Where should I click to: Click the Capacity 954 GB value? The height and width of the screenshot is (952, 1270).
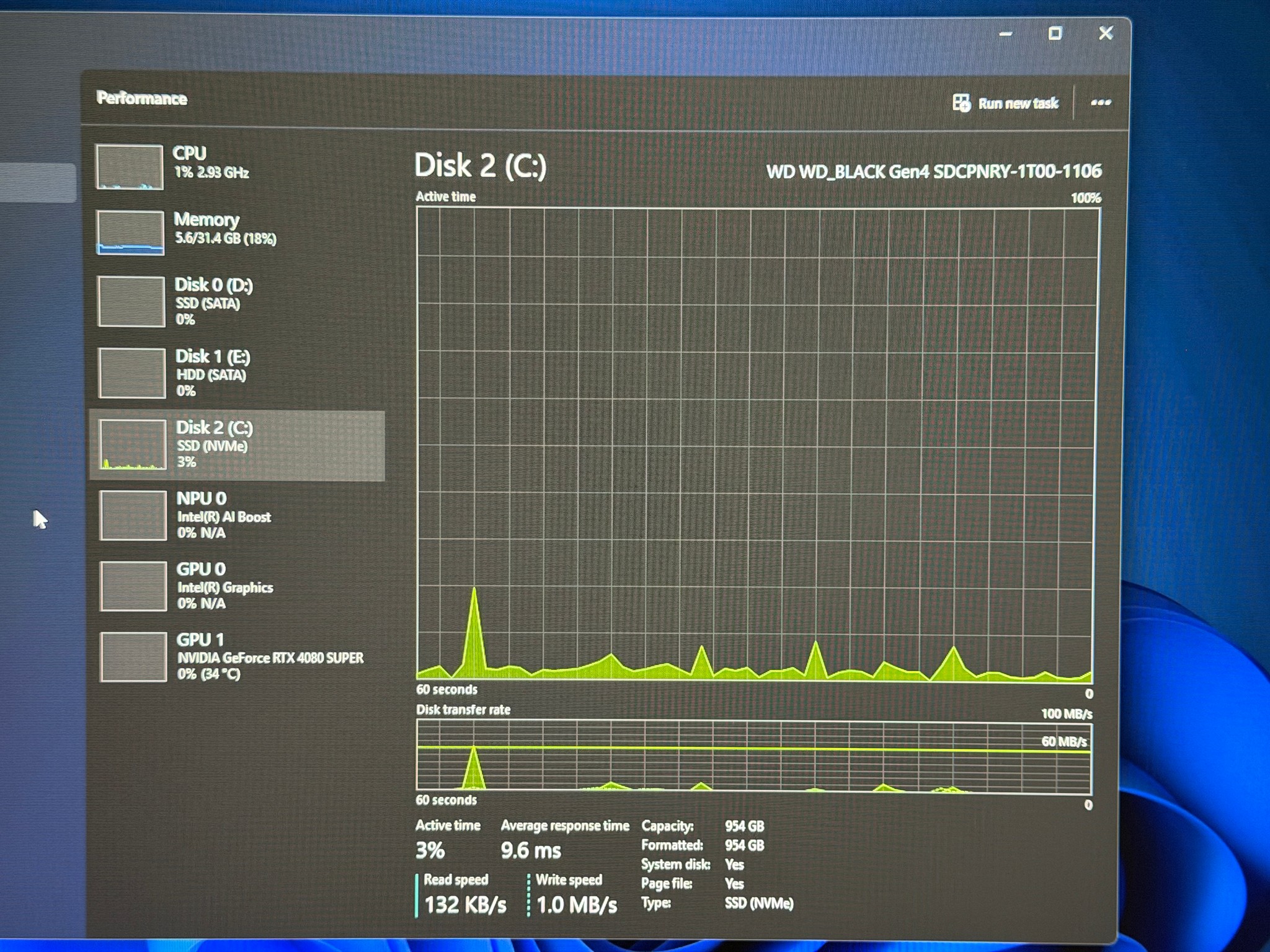tap(745, 826)
